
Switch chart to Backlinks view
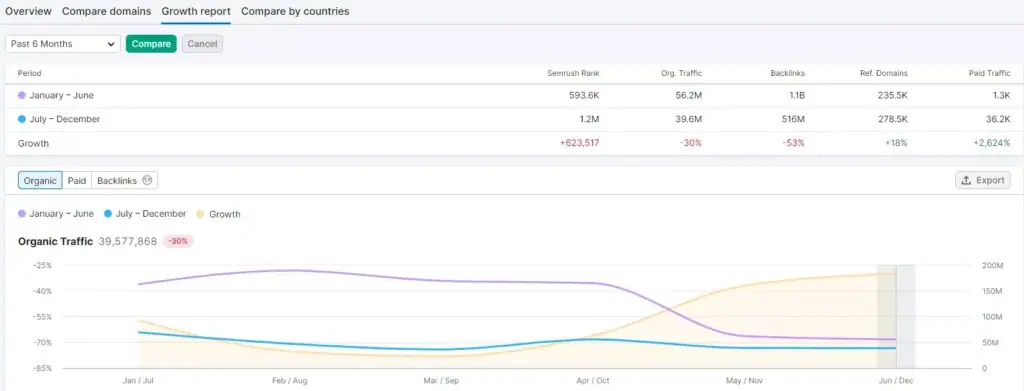[x=125, y=181]
